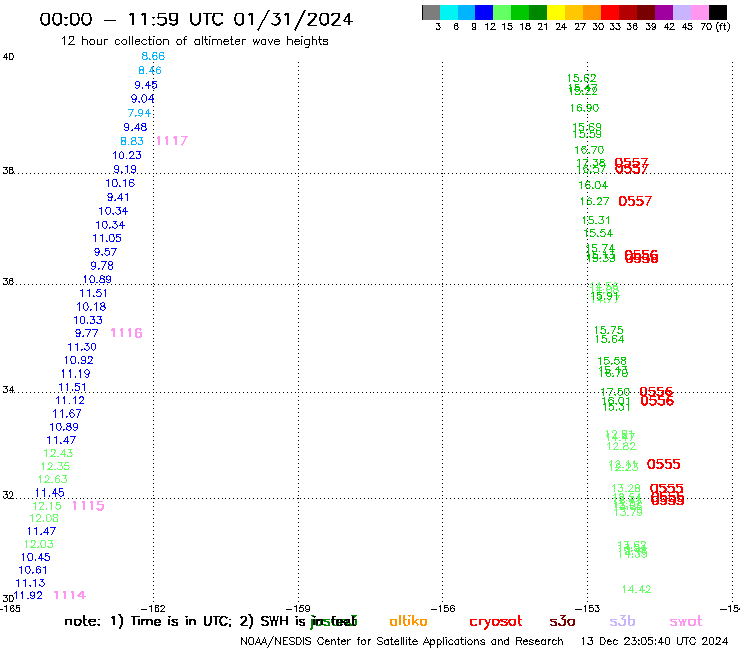The width and height of the screenshot is (740, 650).
Task: Click wave height value 11.30
Action: coord(82,347)
